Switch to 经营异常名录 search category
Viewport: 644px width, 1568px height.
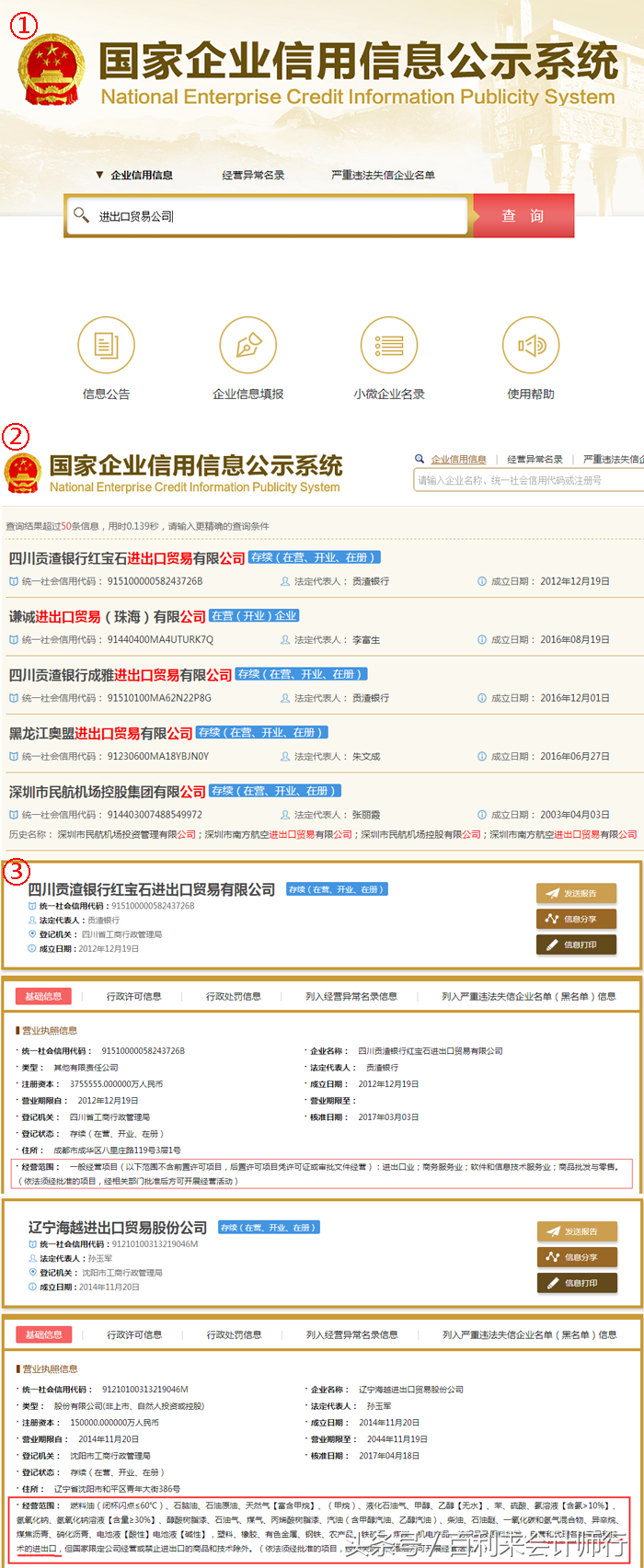tap(253, 175)
